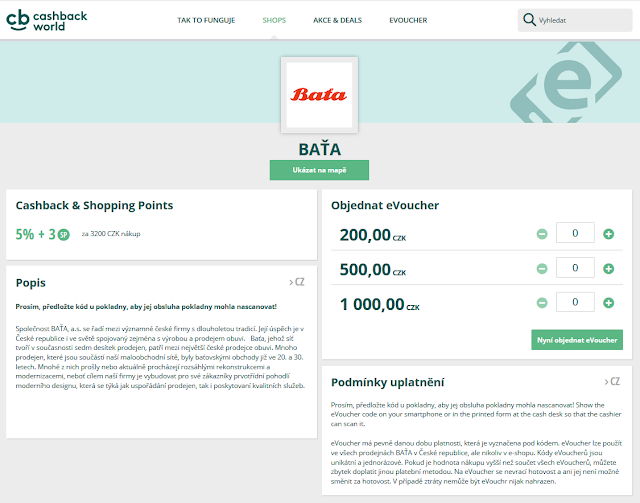Click the Ukázat na mapě button
The width and height of the screenshot is (640, 503).
click(319, 170)
